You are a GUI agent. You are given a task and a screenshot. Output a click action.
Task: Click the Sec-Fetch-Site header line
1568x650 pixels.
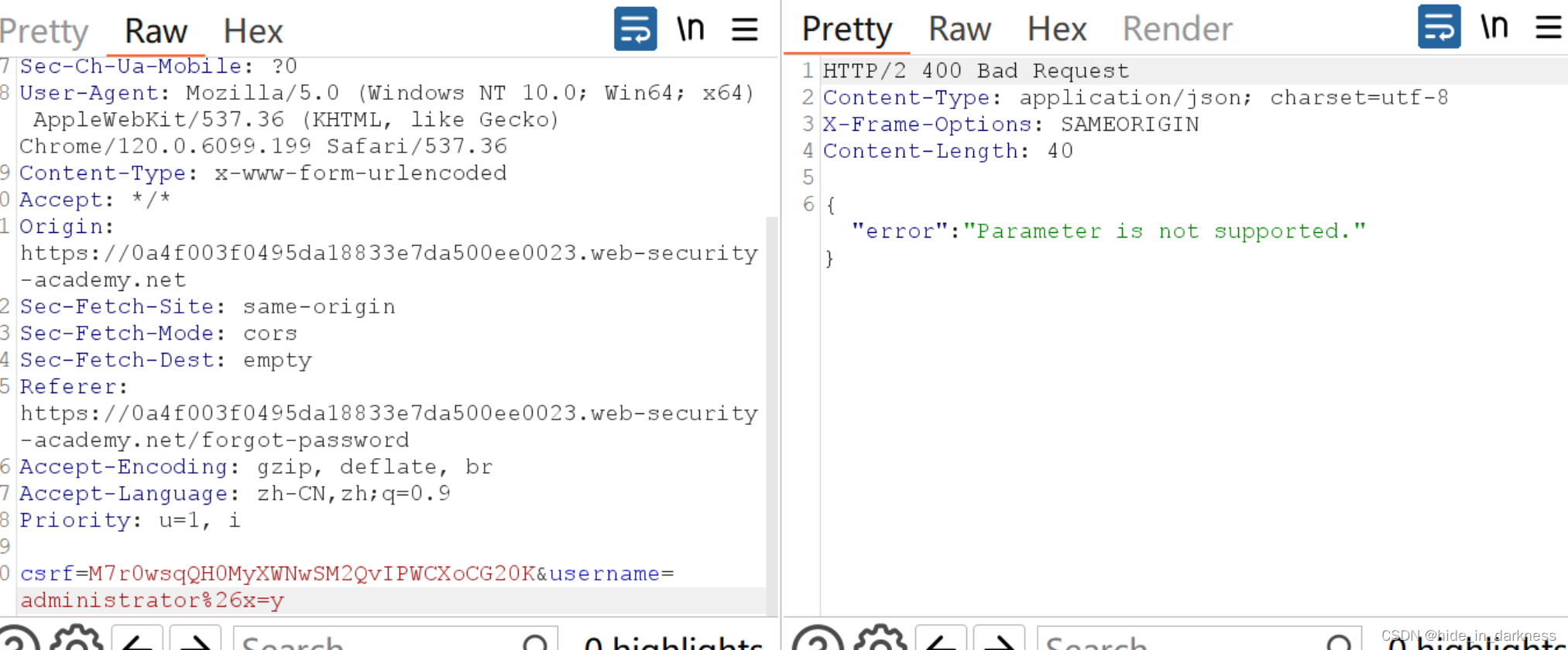point(208,307)
